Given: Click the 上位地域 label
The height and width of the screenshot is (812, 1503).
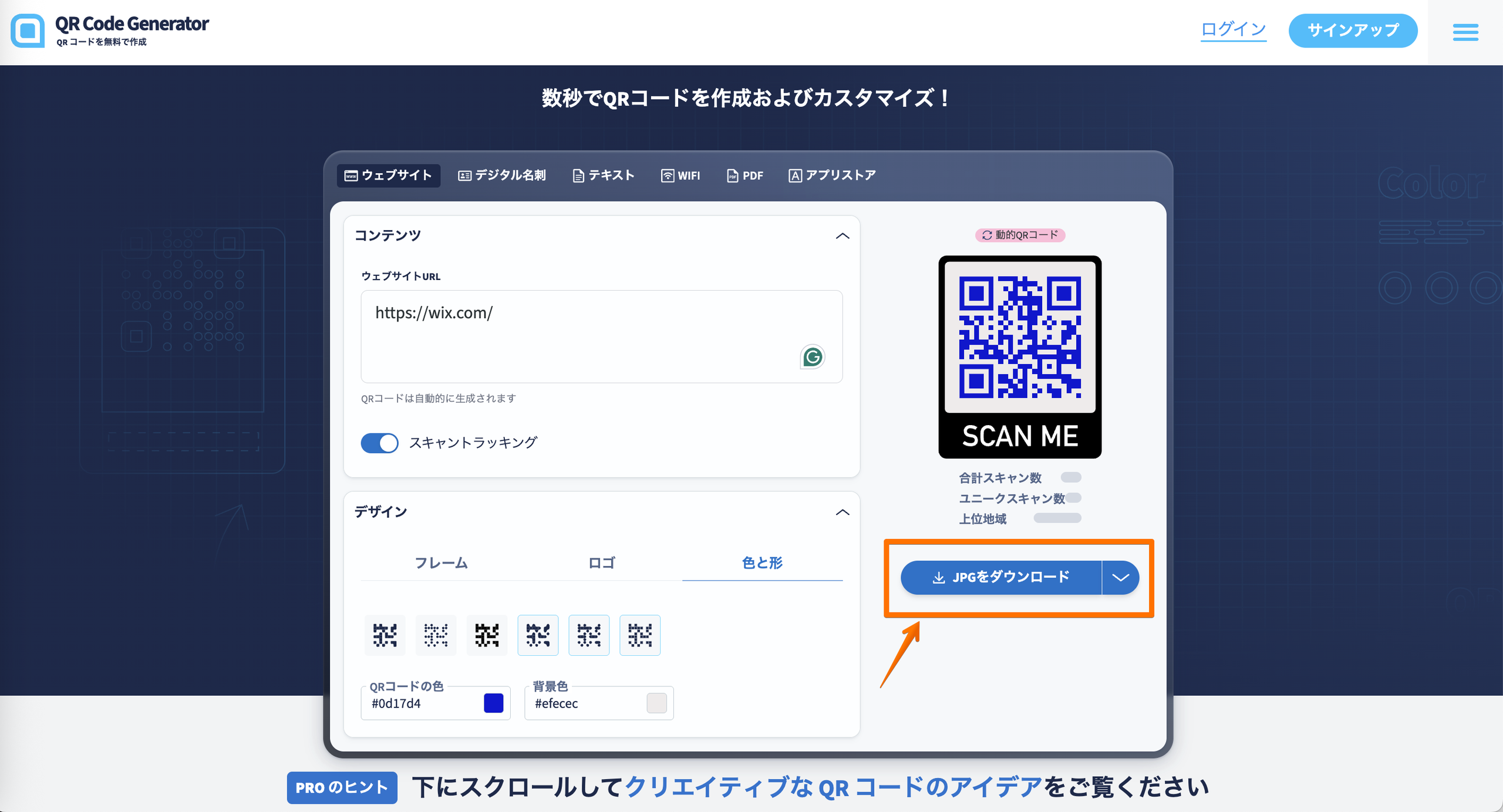Looking at the screenshot, I should coord(982,519).
